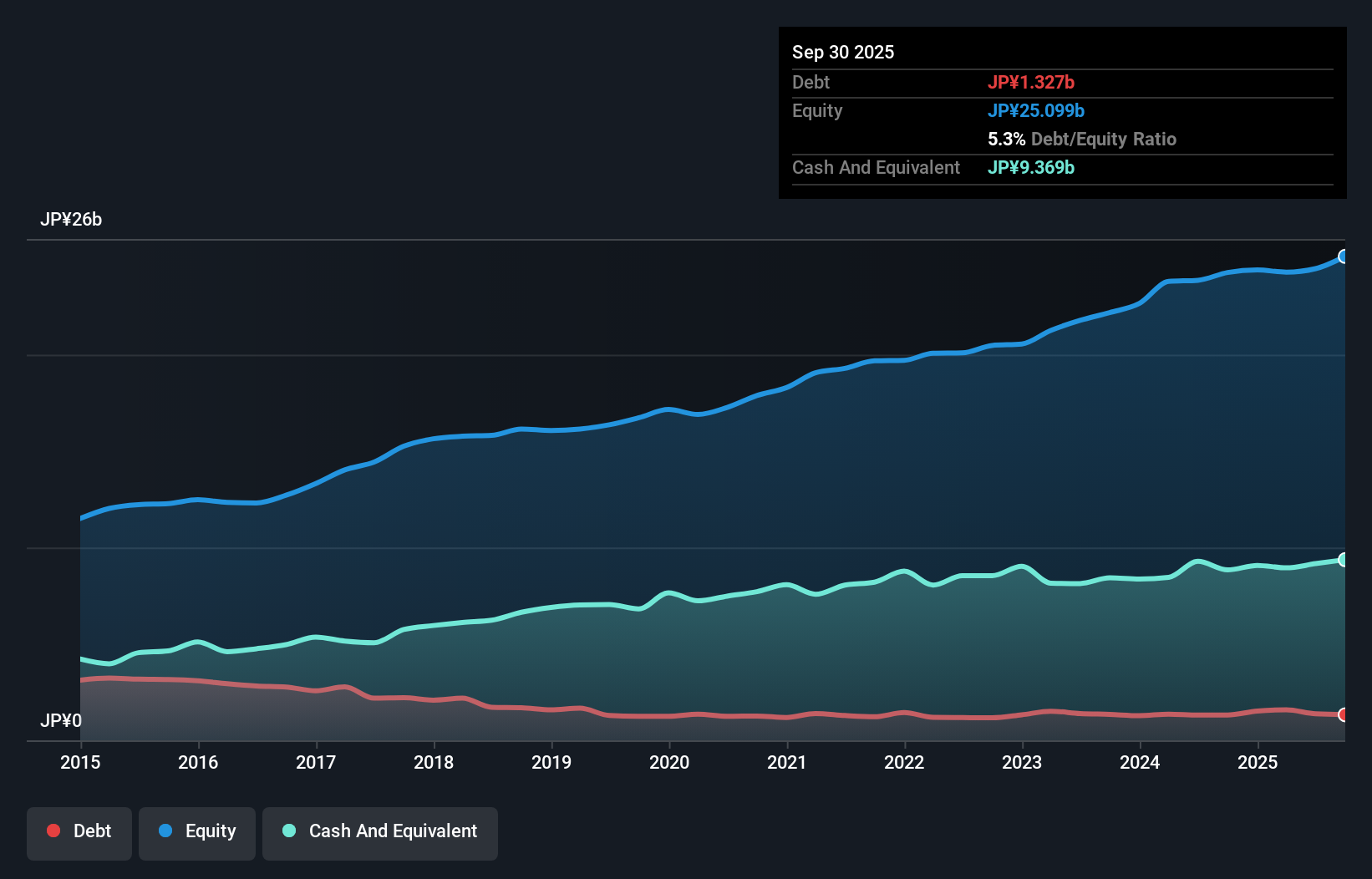The image size is (1372, 879).
Task: Click the JP¥25.099b Equity link
Action: [x=1037, y=109]
